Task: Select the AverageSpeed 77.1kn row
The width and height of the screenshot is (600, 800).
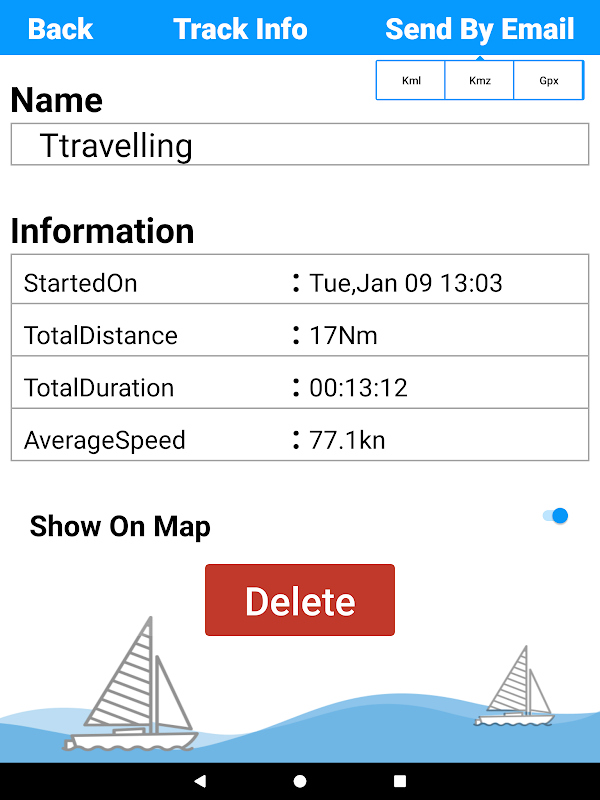Action: [300, 439]
